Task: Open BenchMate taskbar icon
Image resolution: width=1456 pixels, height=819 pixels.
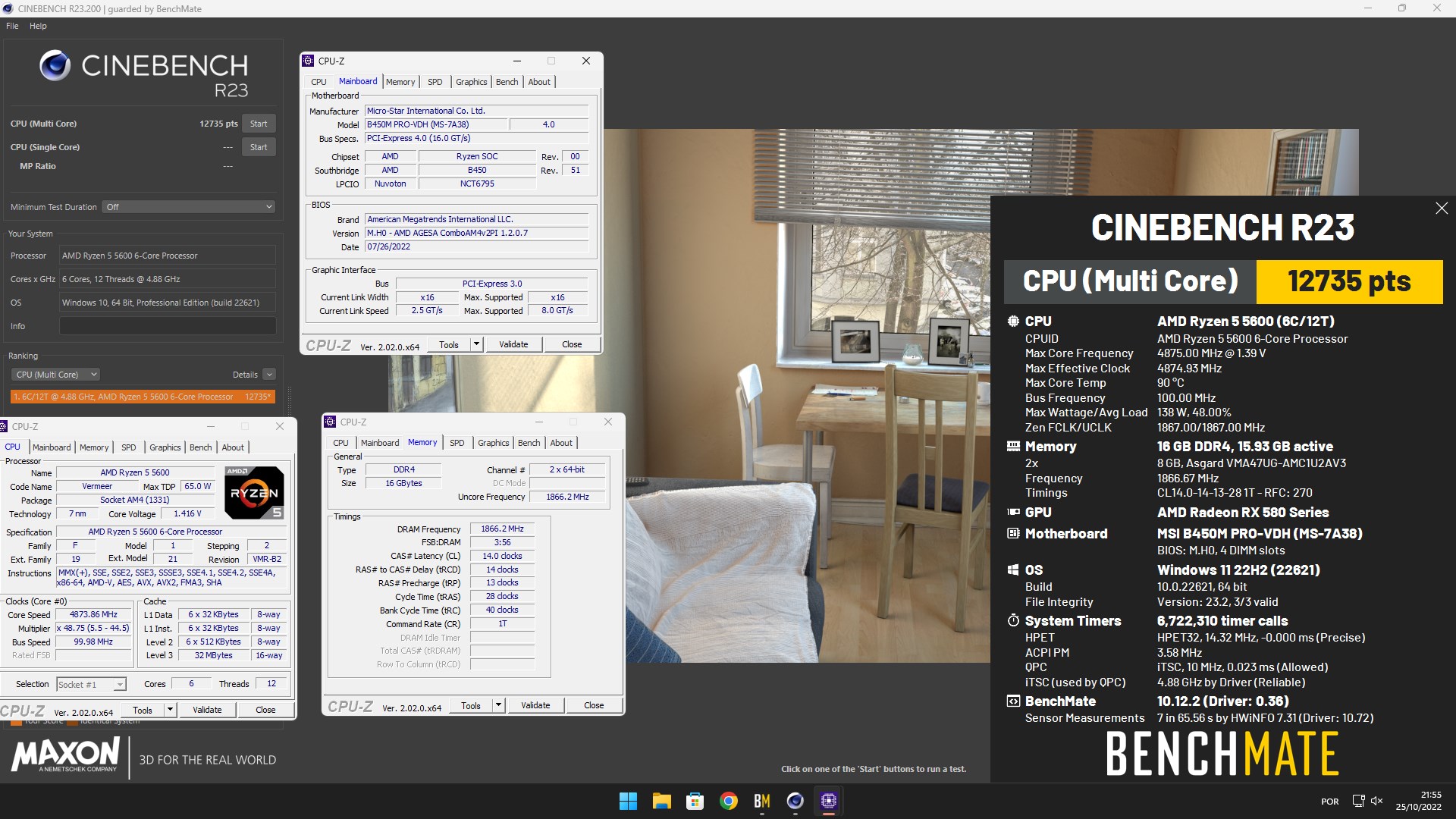Action: coord(762,801)
